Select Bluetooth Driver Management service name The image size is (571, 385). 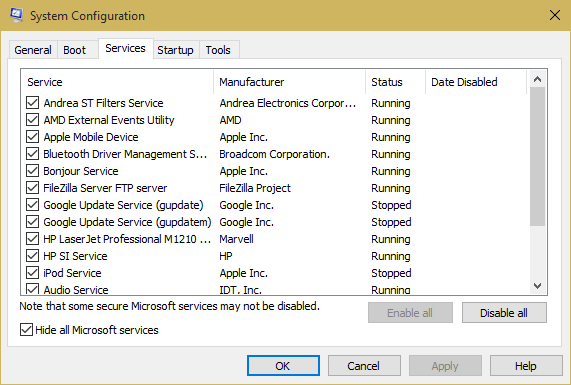pos(125,154)
